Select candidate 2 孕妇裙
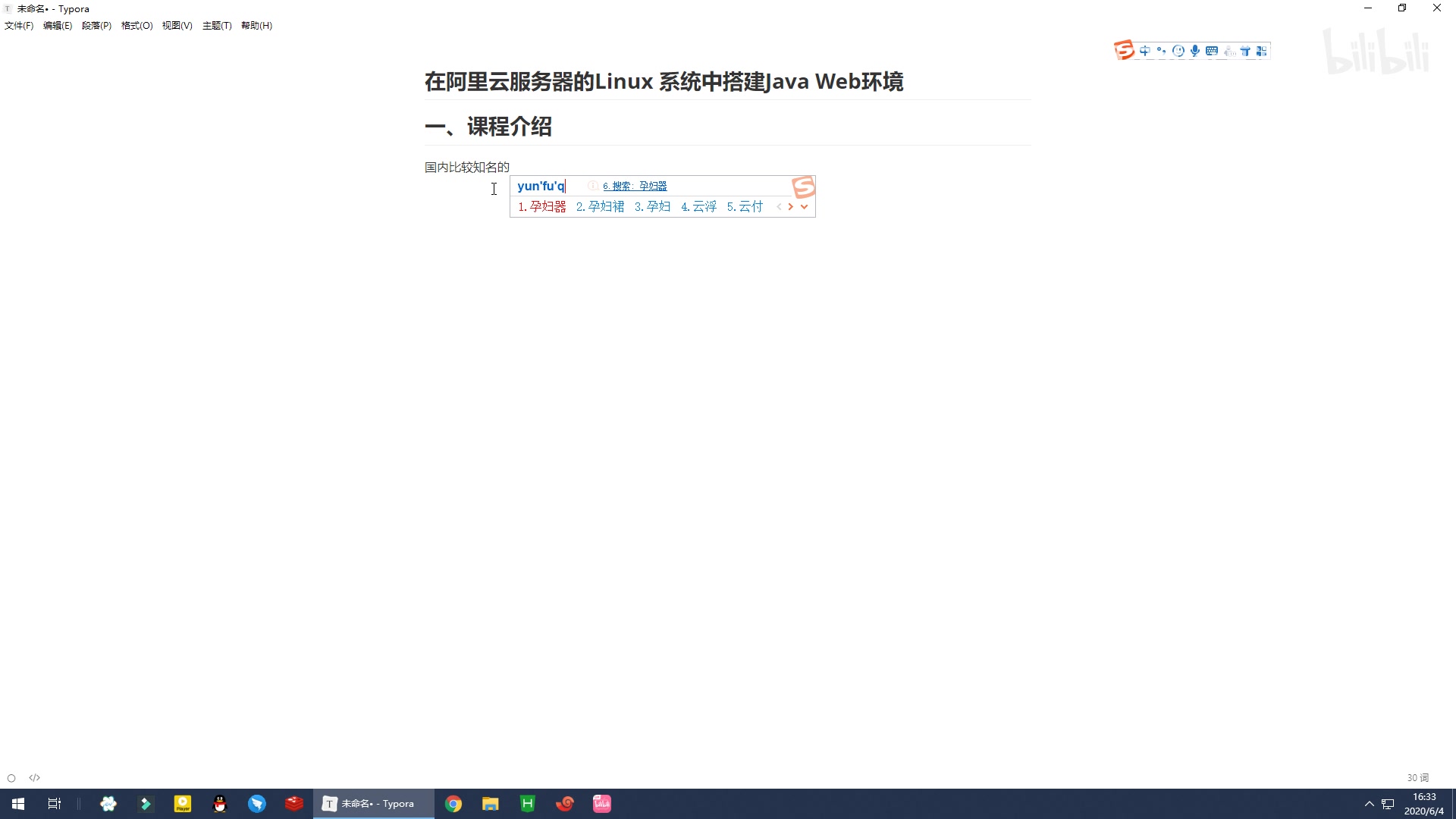This screenshot has height=819, width=1456. (600, 206)
